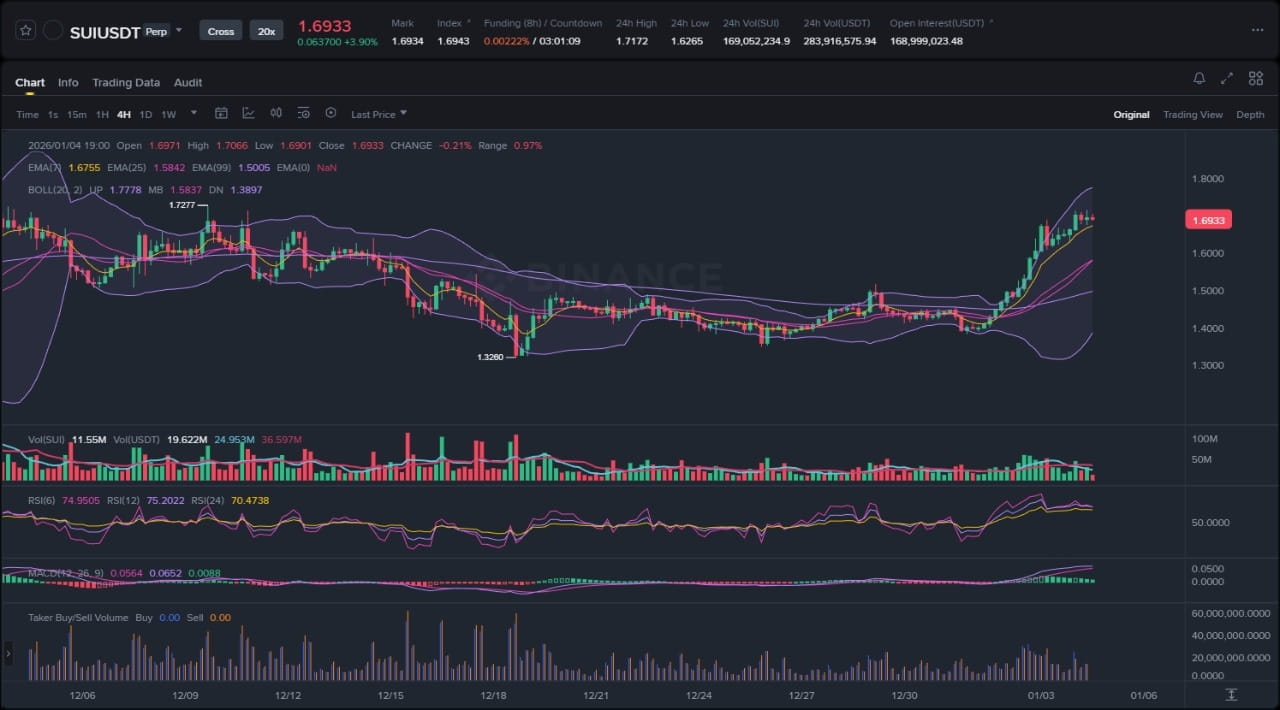This screenshot has height=710, width=1280.
Task: Open the chart layout grid icon
Action: click(x=1254, y=78)
